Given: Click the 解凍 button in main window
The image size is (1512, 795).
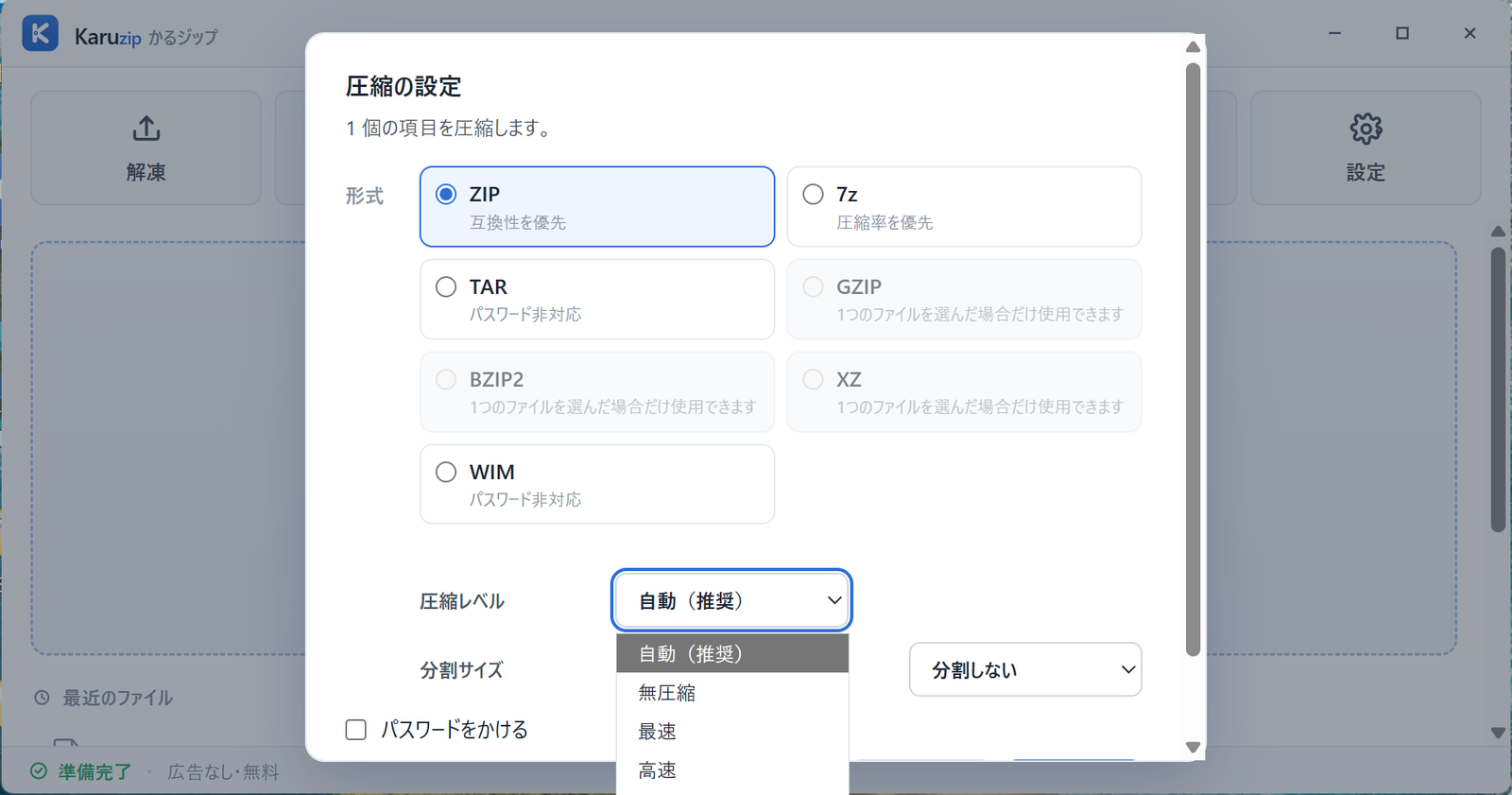Looking at the screenshot, I should 146,147.
